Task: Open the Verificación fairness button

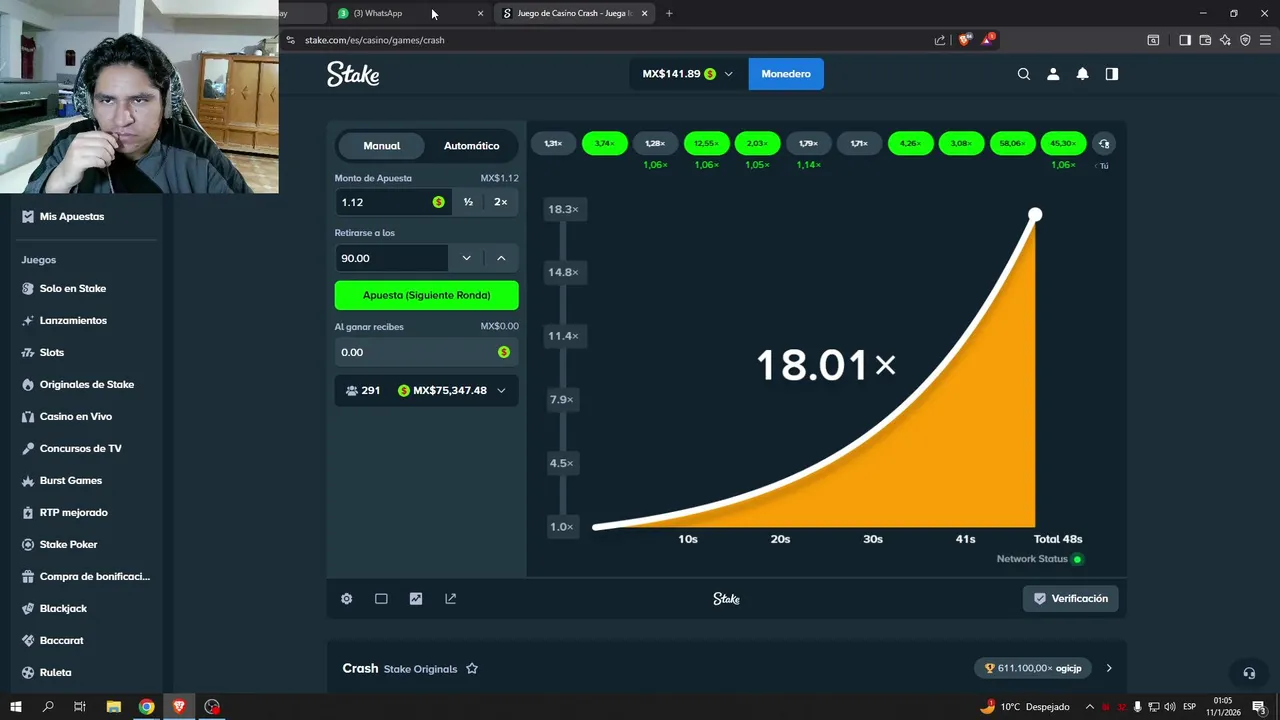Action: [x=1070, y=599]
